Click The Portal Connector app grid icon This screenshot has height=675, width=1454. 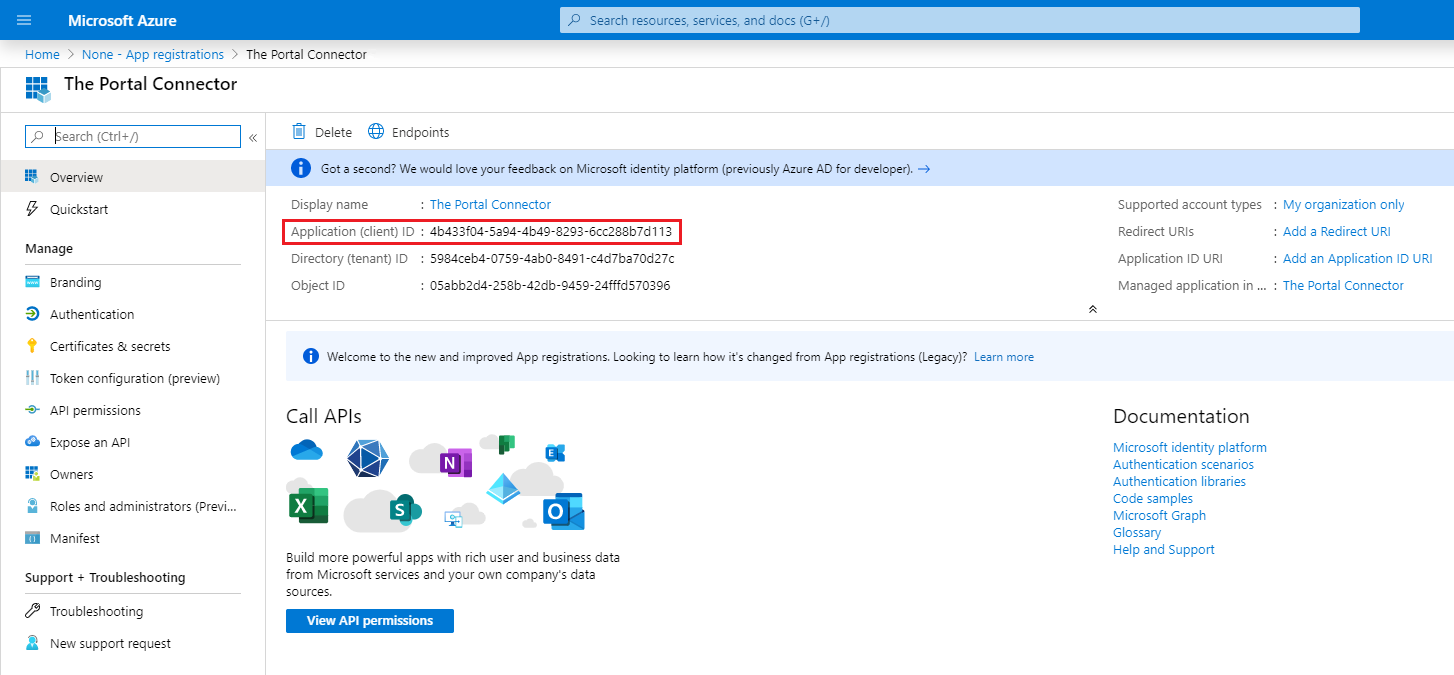[x=37, y=88]
